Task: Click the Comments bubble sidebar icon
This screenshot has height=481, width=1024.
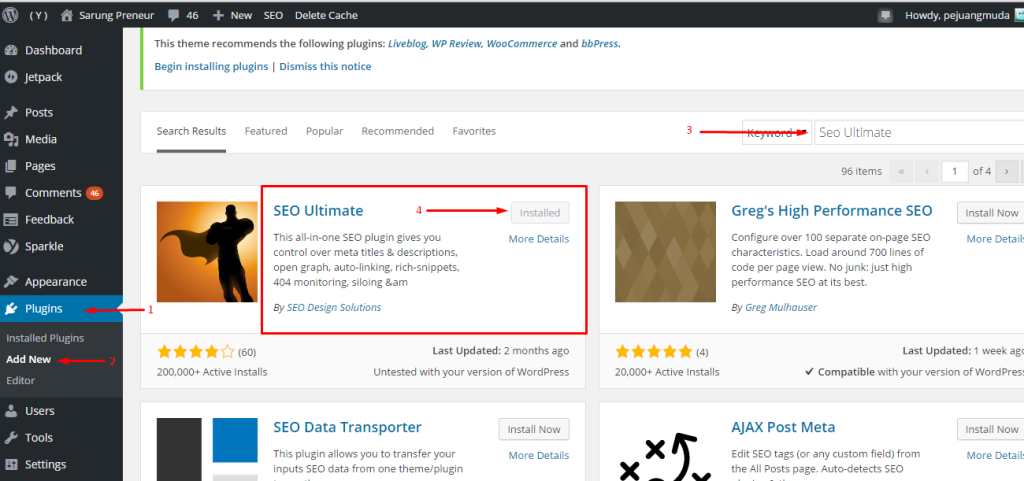Action: click(10, 193)
